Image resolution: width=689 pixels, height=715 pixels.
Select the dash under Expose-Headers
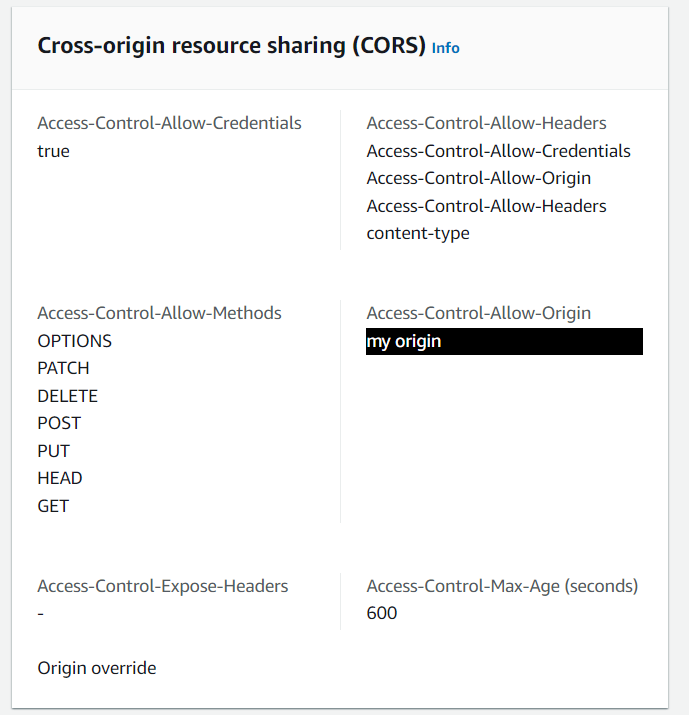coord(41,614)
